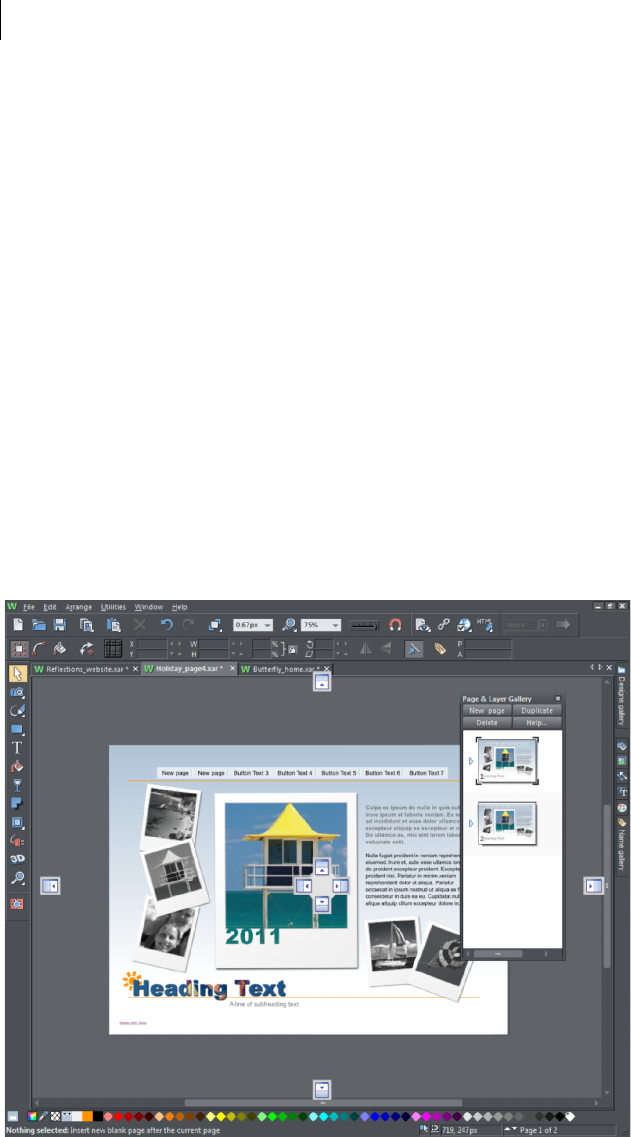Click 'Button Text 3' on the page navbar
The image size is (631, 1137).
[x=251, y=773]
